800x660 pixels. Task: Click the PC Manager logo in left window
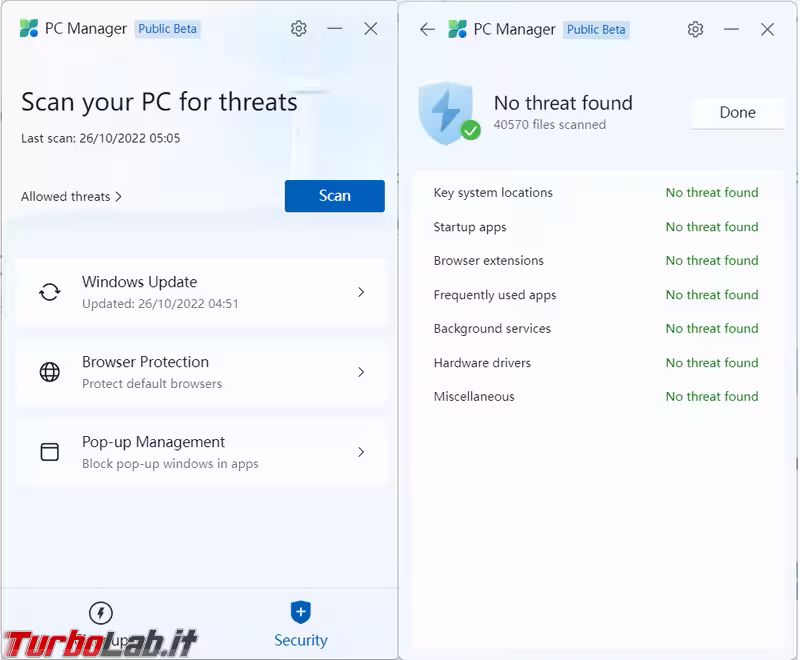29,29
